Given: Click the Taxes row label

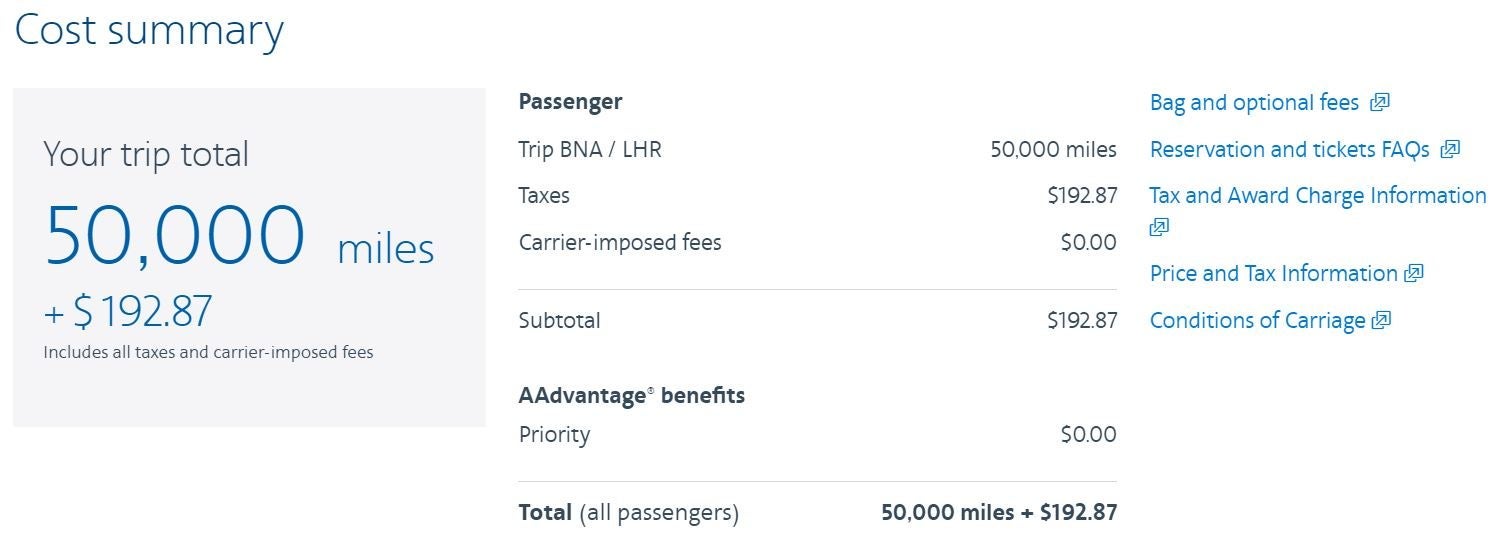Looking at the screenshot, I should tap(544, 196).
